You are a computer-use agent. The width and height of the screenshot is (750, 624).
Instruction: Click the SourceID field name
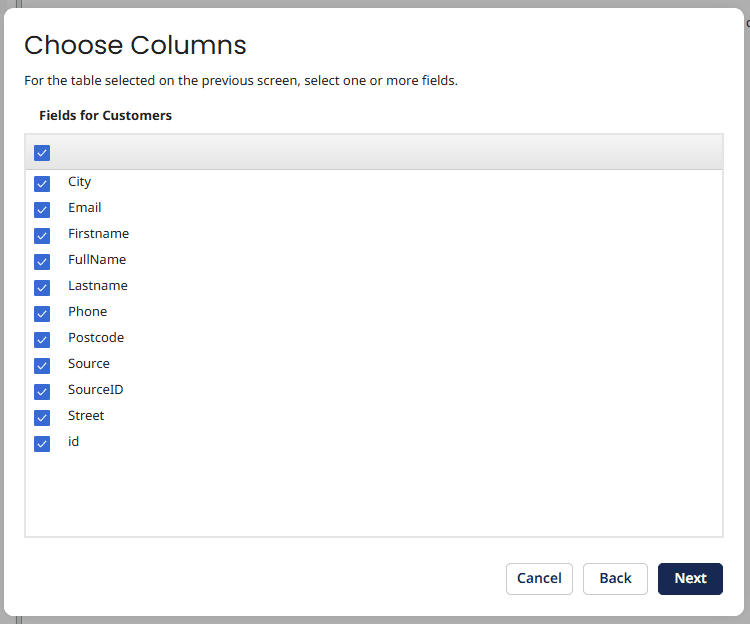(96, 390)
